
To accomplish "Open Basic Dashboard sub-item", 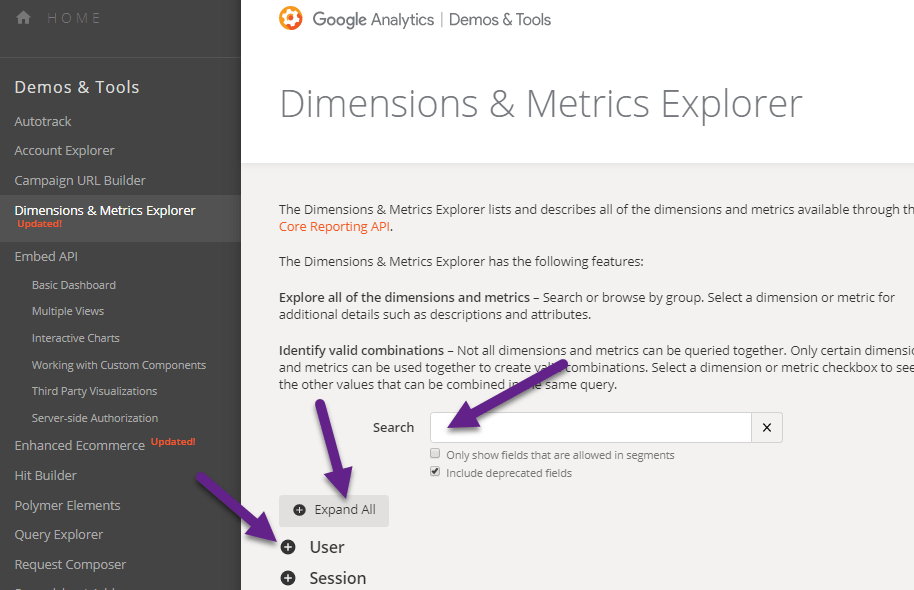I will point(74,285).
